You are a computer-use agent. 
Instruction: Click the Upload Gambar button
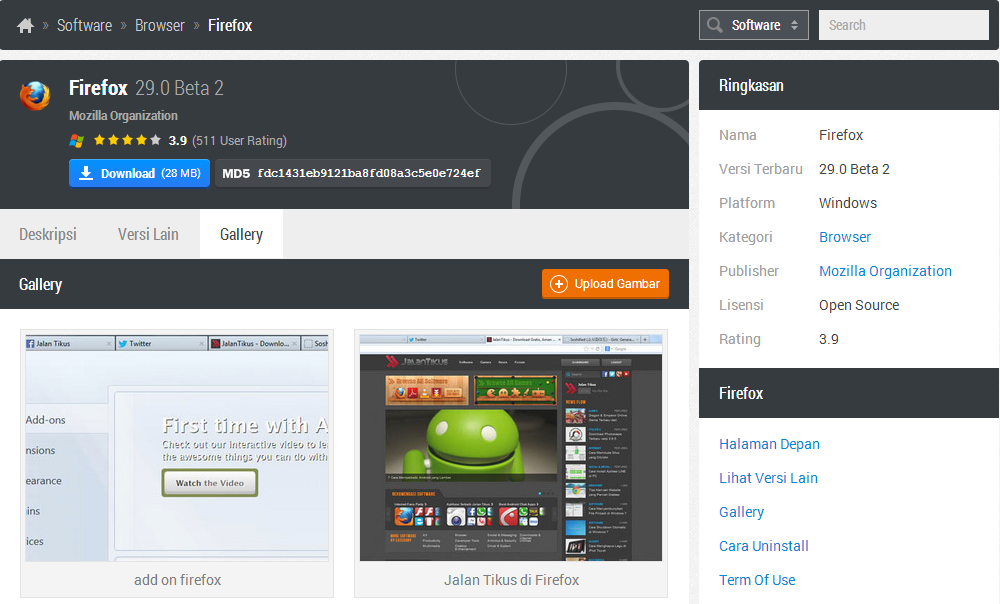point(605,284)
